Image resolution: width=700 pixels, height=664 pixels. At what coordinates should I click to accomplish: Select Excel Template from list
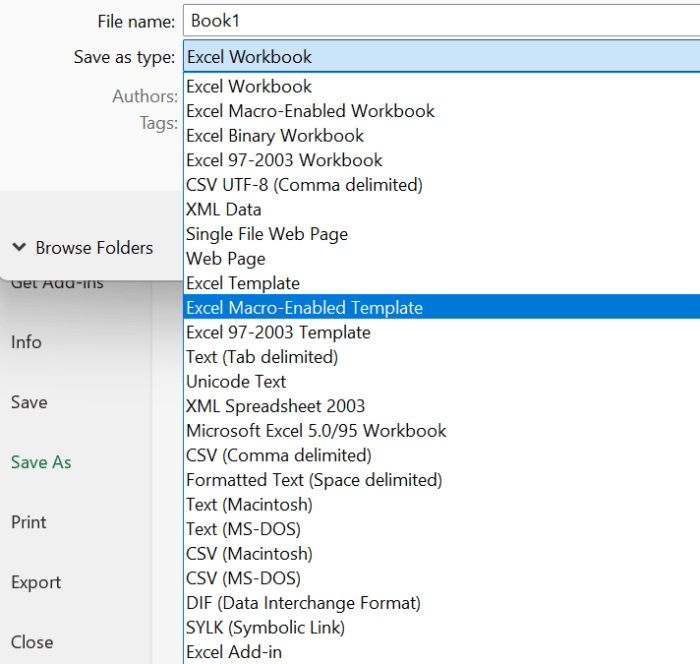(243, 283)
